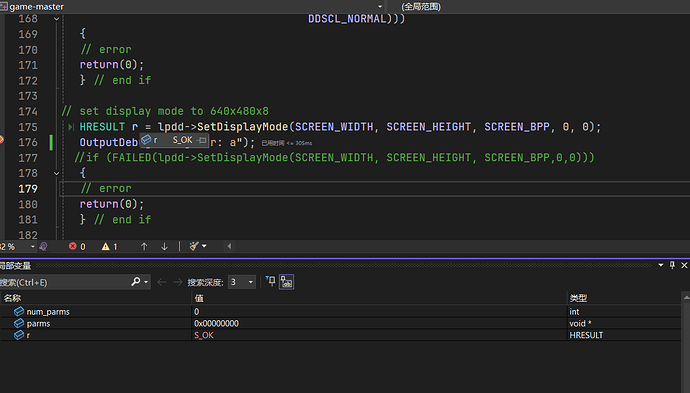The image size is (690, 393).
Task: Pin the r S_OK data tip
Action: coord(202,140)
